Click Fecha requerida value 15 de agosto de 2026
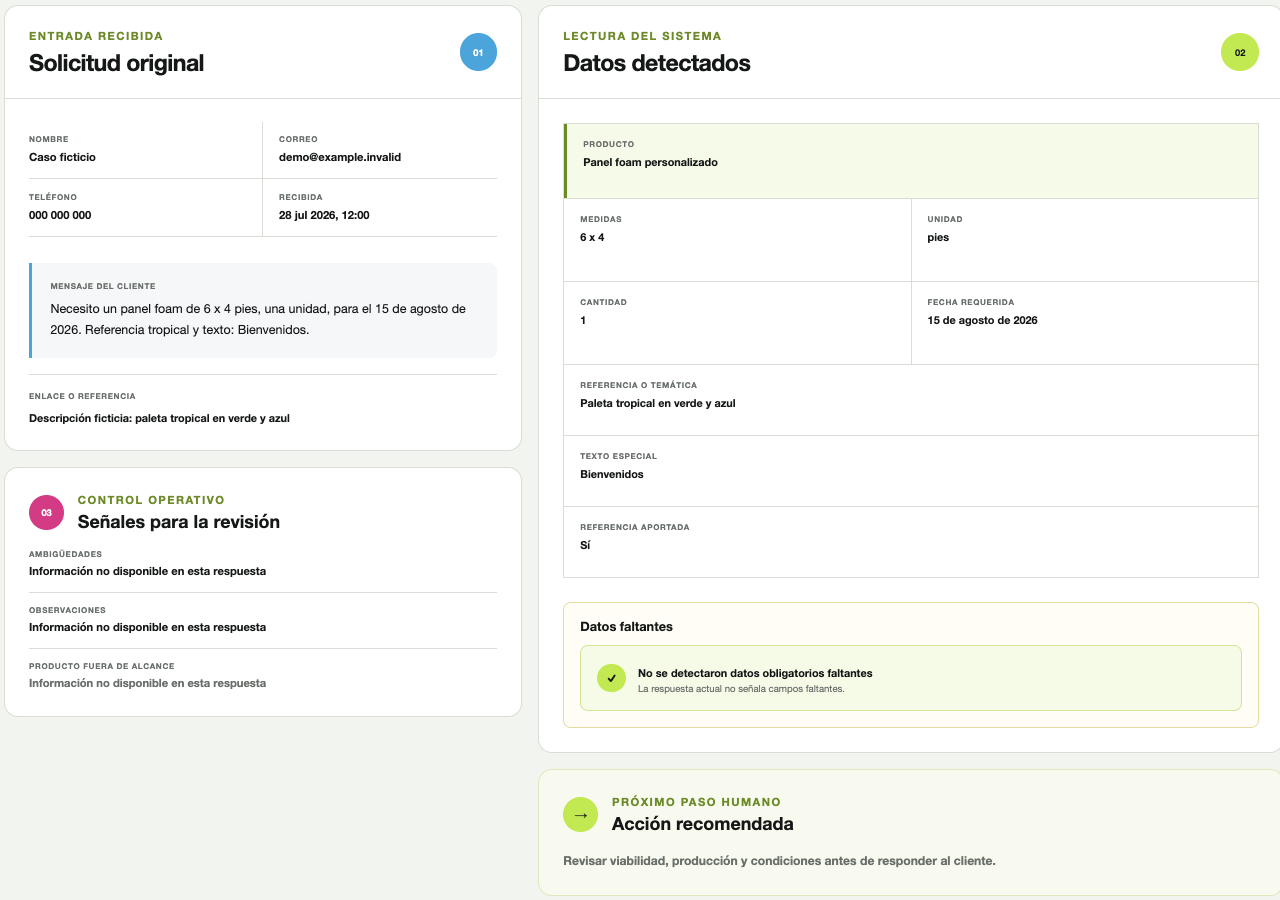1280x900 pixels. pos(982,321)
